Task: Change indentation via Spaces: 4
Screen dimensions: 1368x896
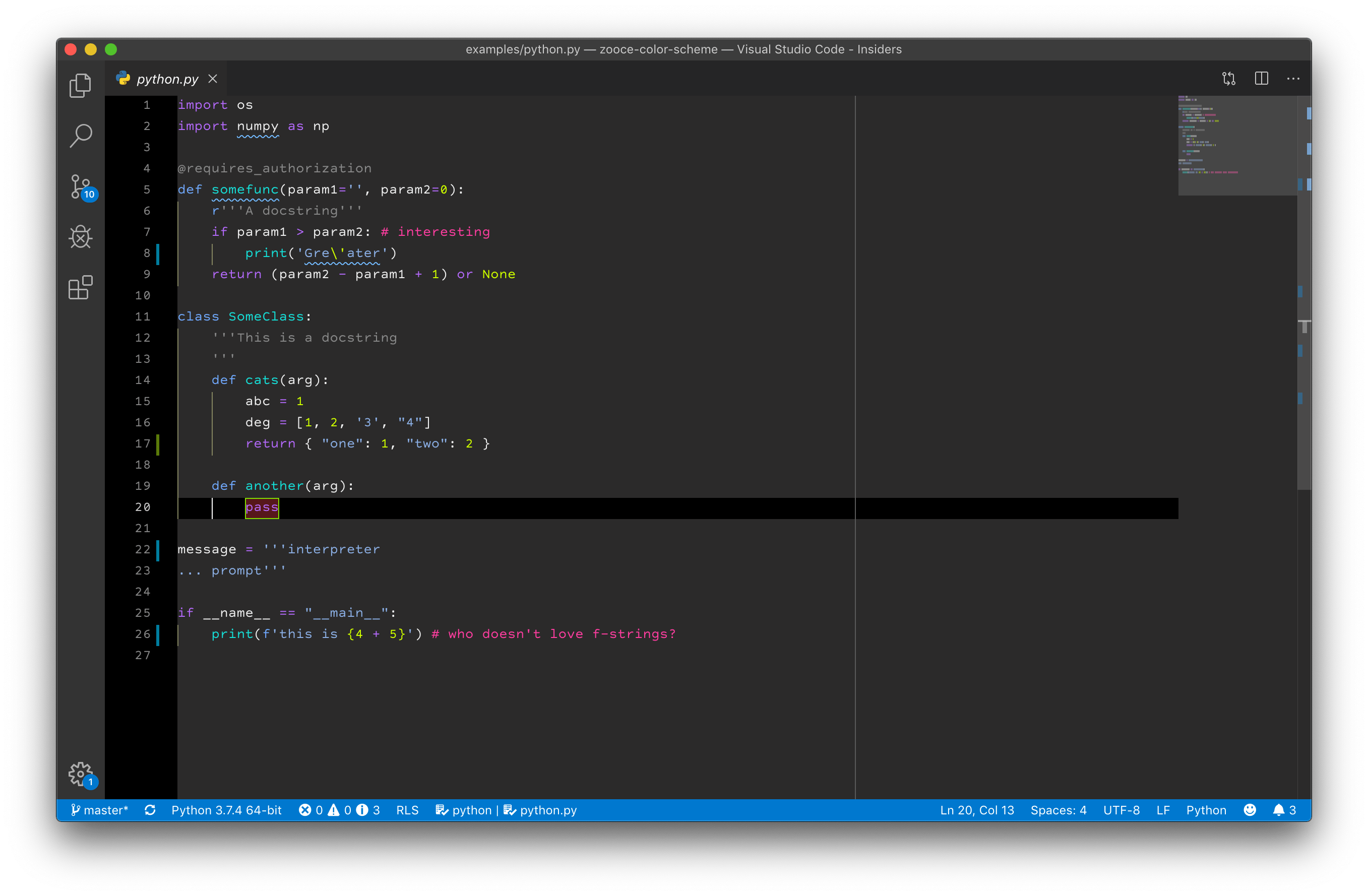Action: (1058, 810)
